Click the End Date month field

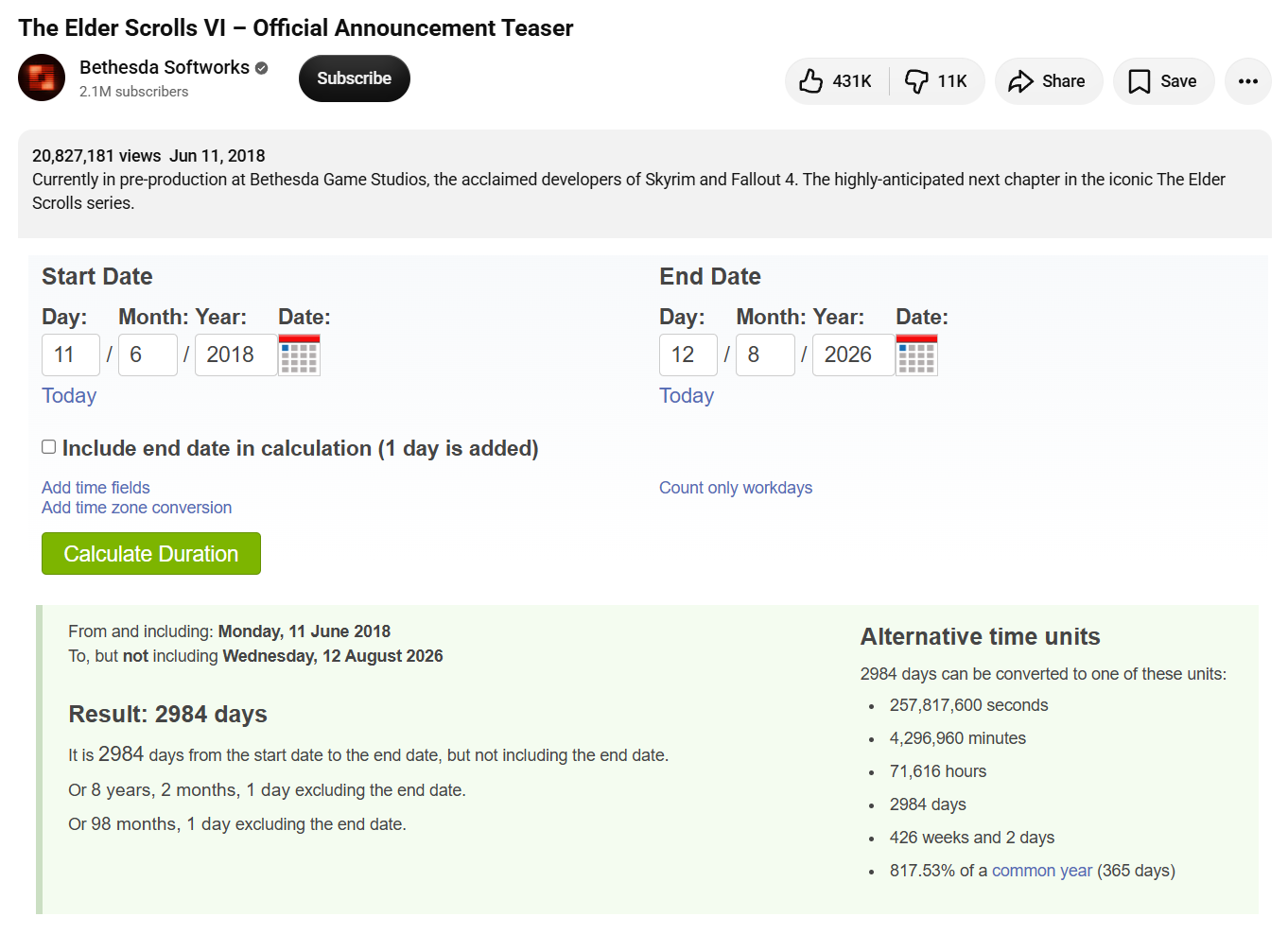tap(765, 355)
